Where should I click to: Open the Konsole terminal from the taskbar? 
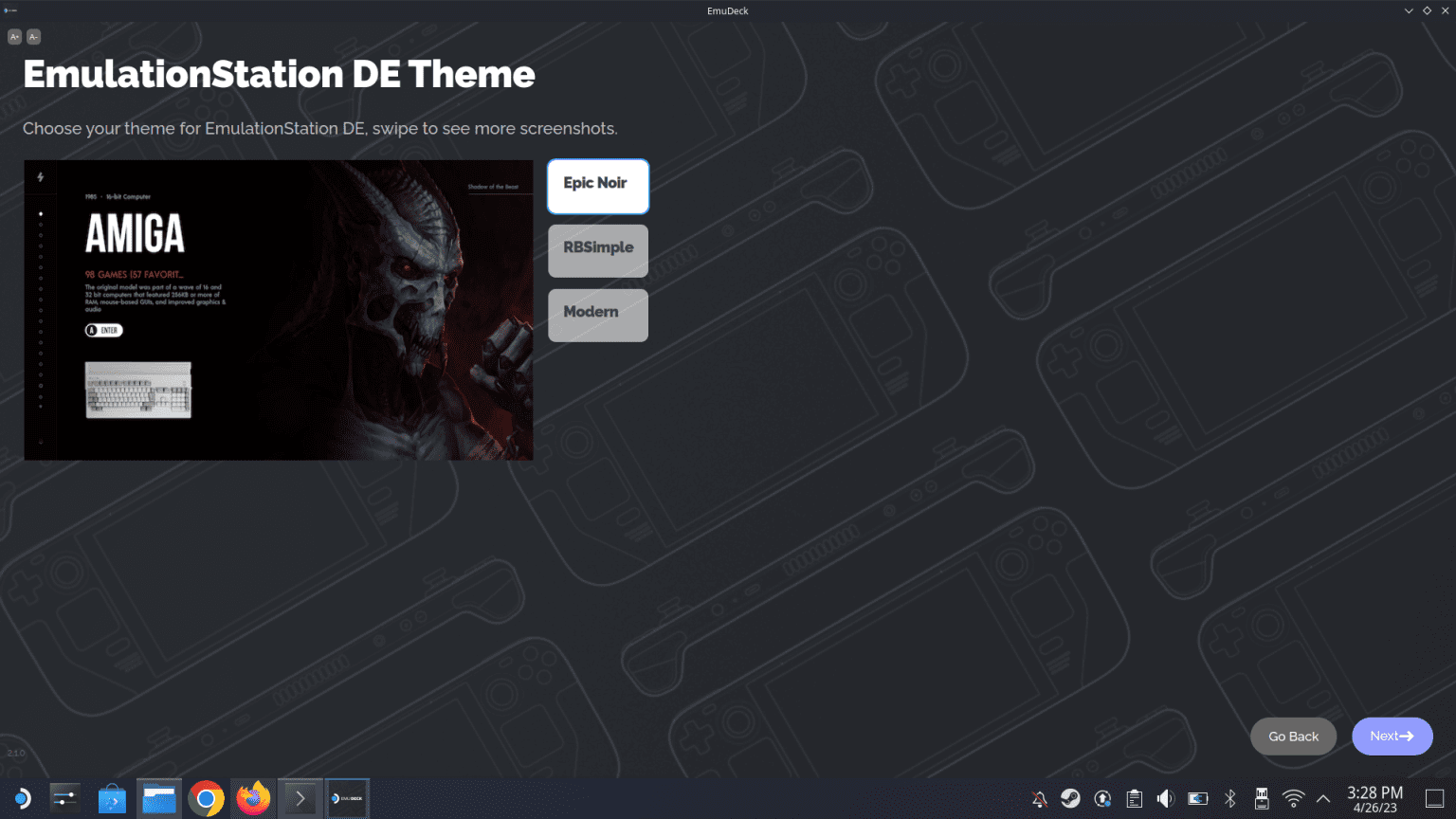point(300,798)
